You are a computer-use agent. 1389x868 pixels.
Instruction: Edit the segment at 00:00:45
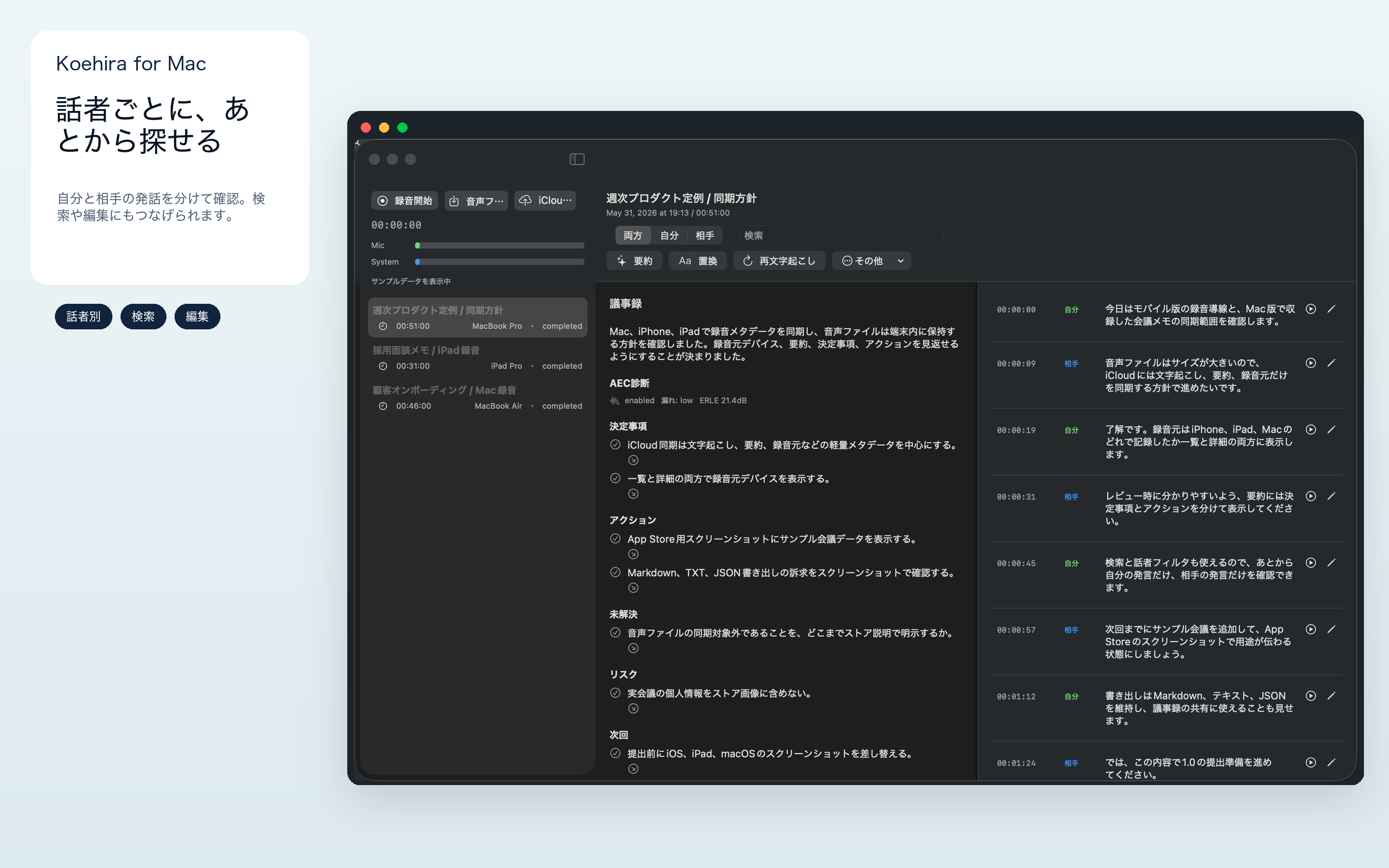tap(1331, 563)
